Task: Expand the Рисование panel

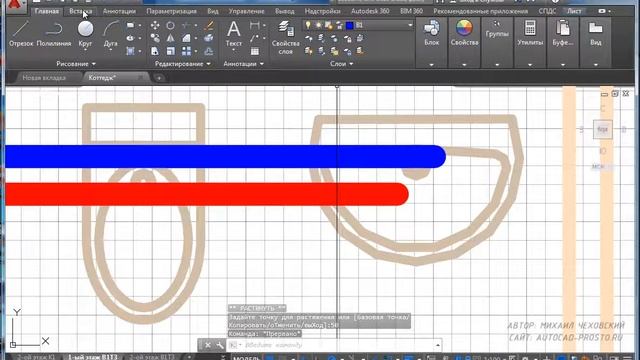Action: click(x=76, y=64)
